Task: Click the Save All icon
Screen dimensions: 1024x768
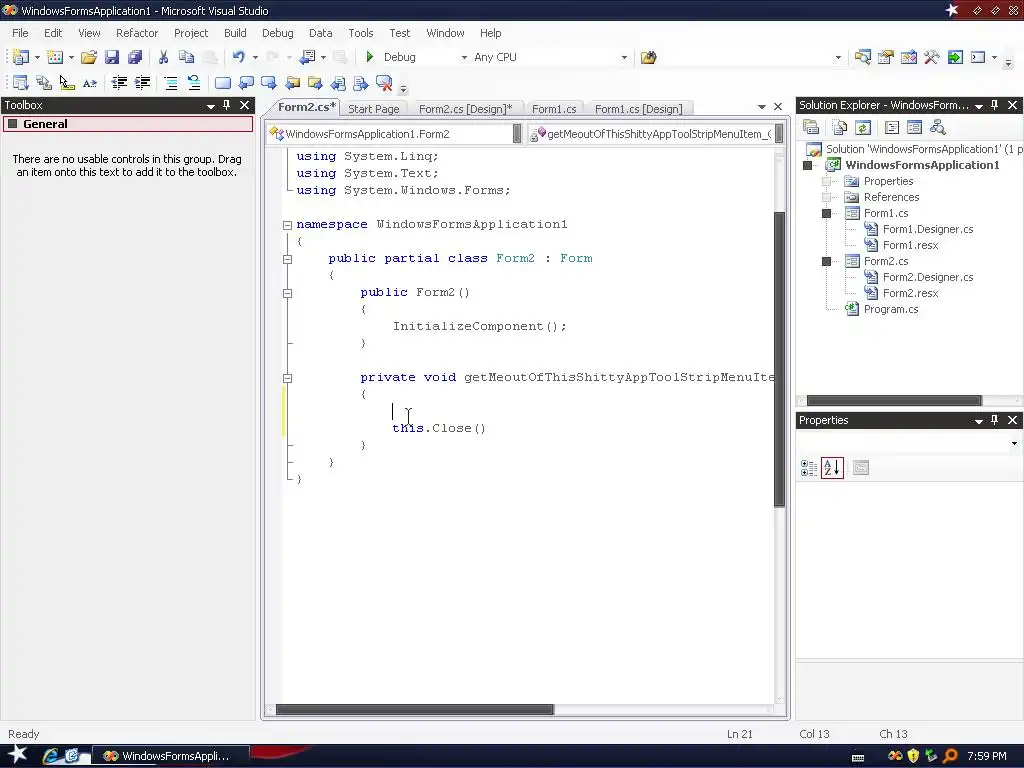Action: (135, 57)
